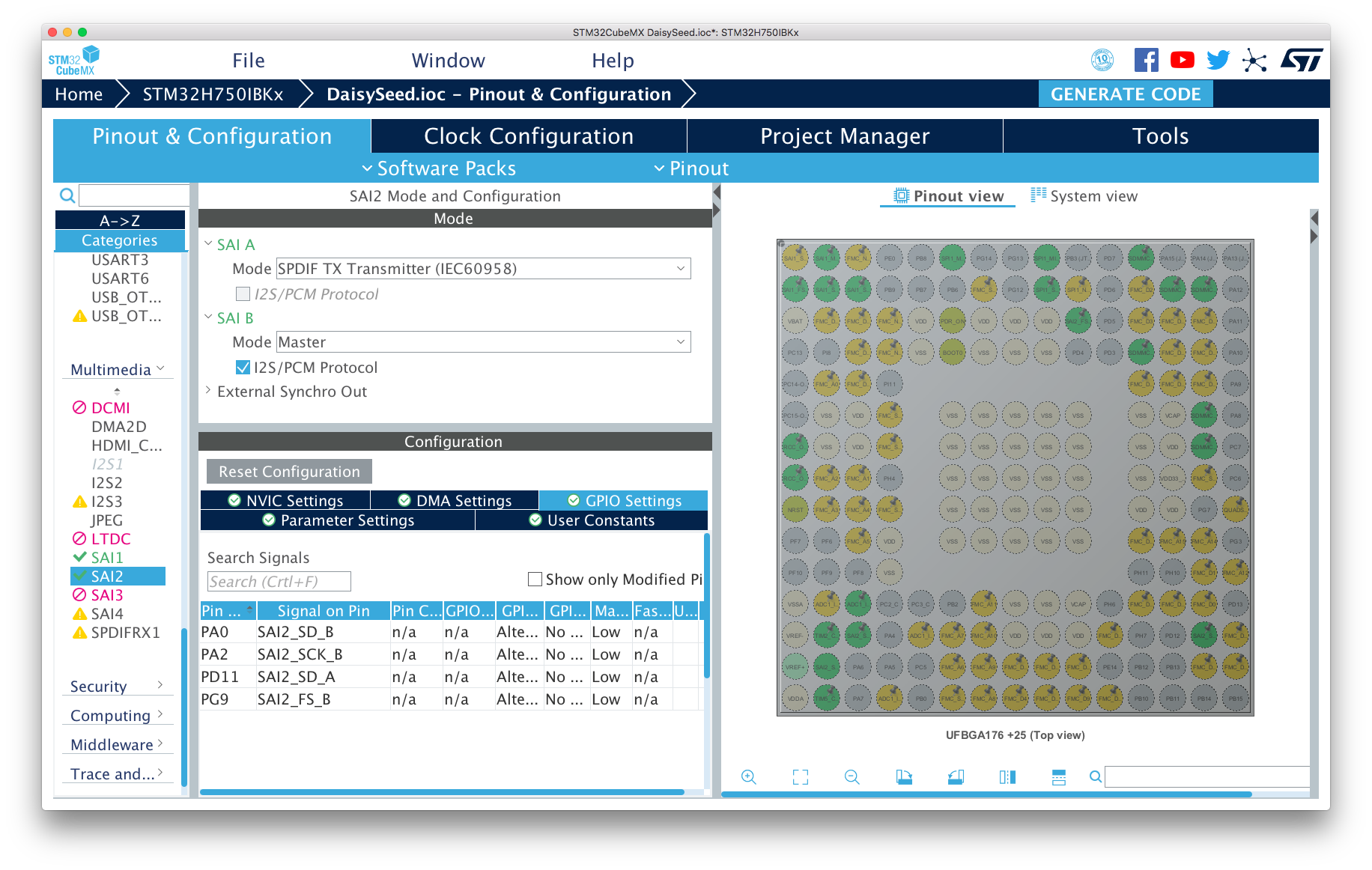This screenshot has width=1372, height=870.
Task: Switch to Clock Configuration tab
Action: pos(529,136)
